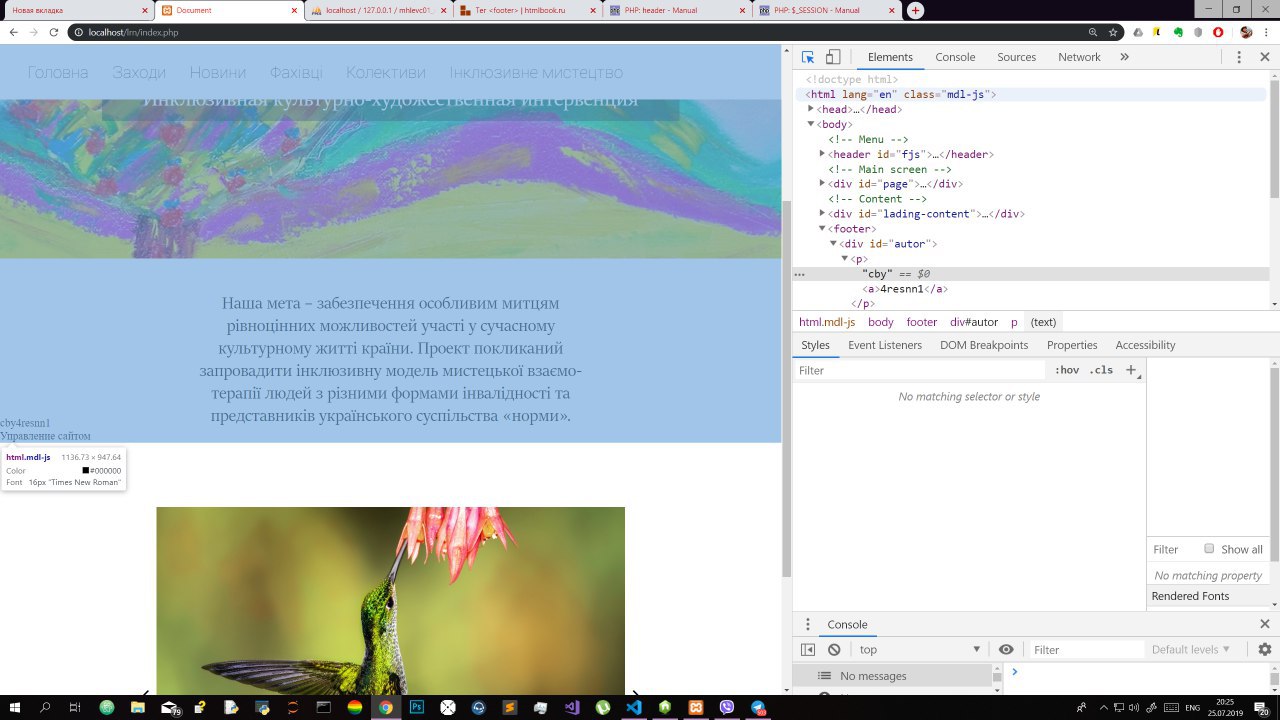
Task: Open the console drawer three-dot menu
Action: [x=808, y=624]
